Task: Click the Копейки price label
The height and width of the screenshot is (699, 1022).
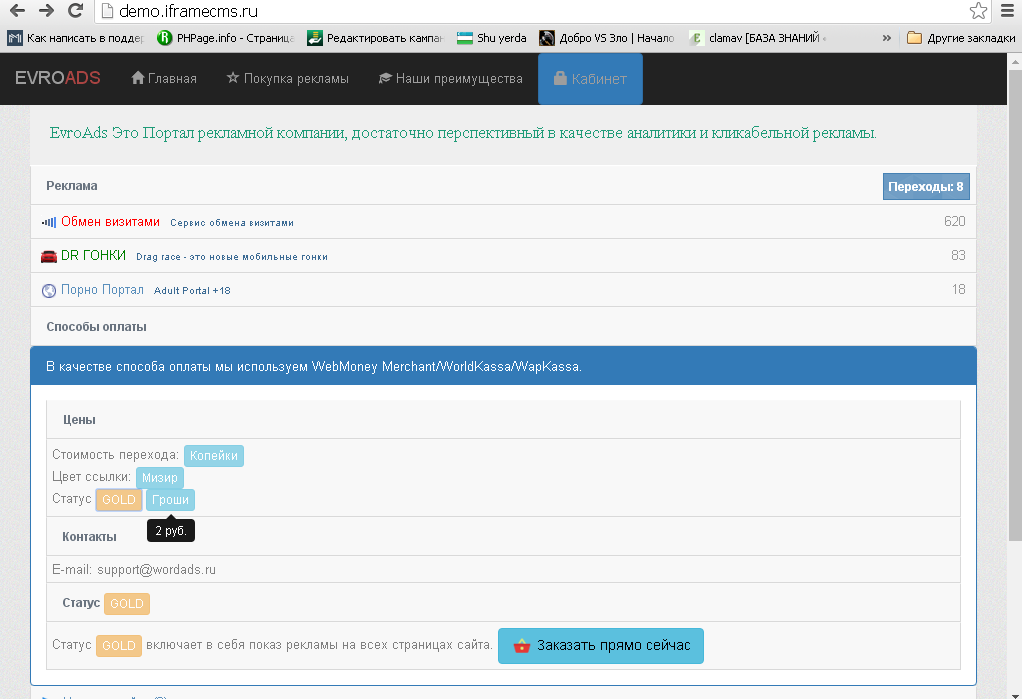Action: (214, 455)
